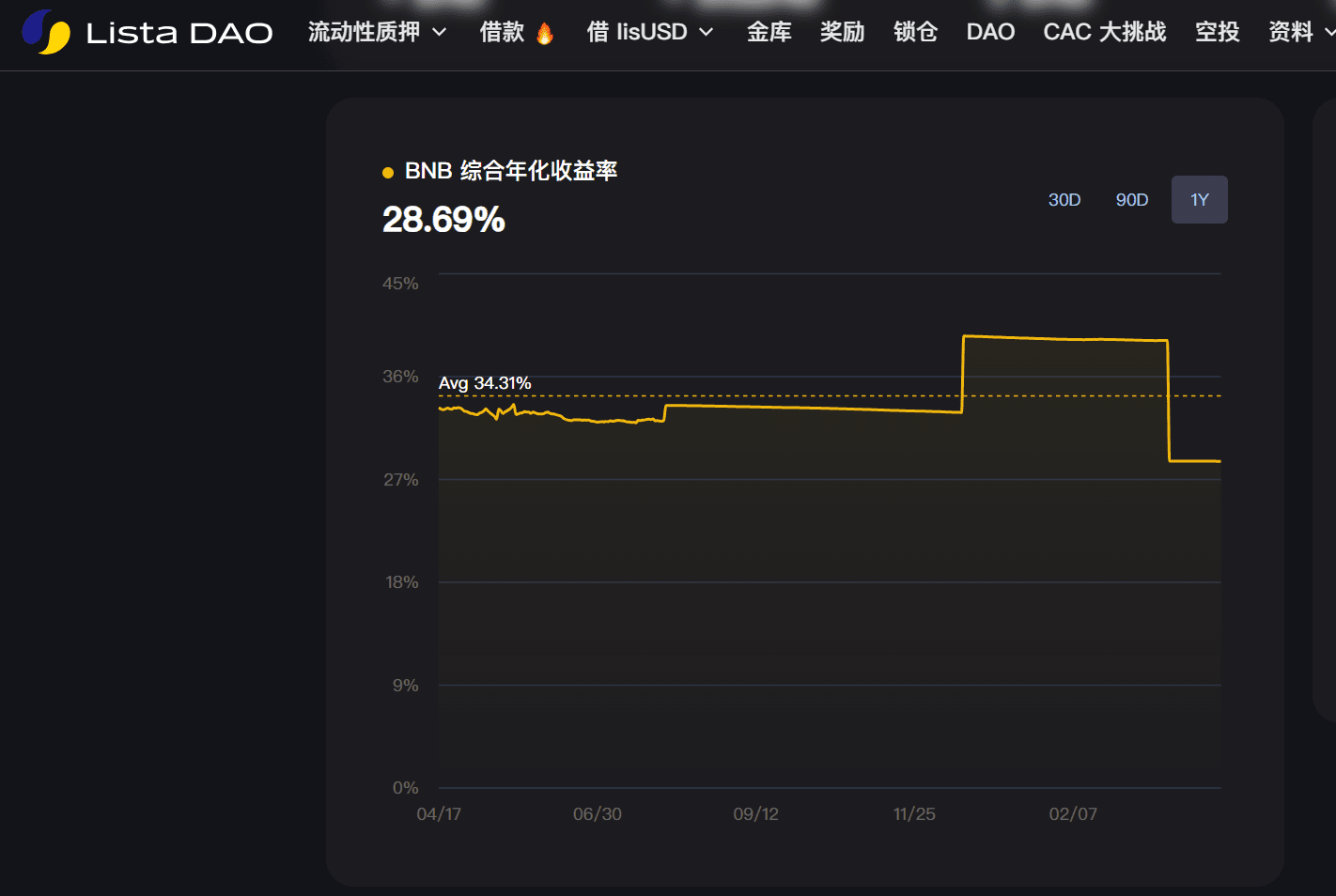Screen dimensions: 1336x896
Task: Select the 30D time range
Action: 1064,200
